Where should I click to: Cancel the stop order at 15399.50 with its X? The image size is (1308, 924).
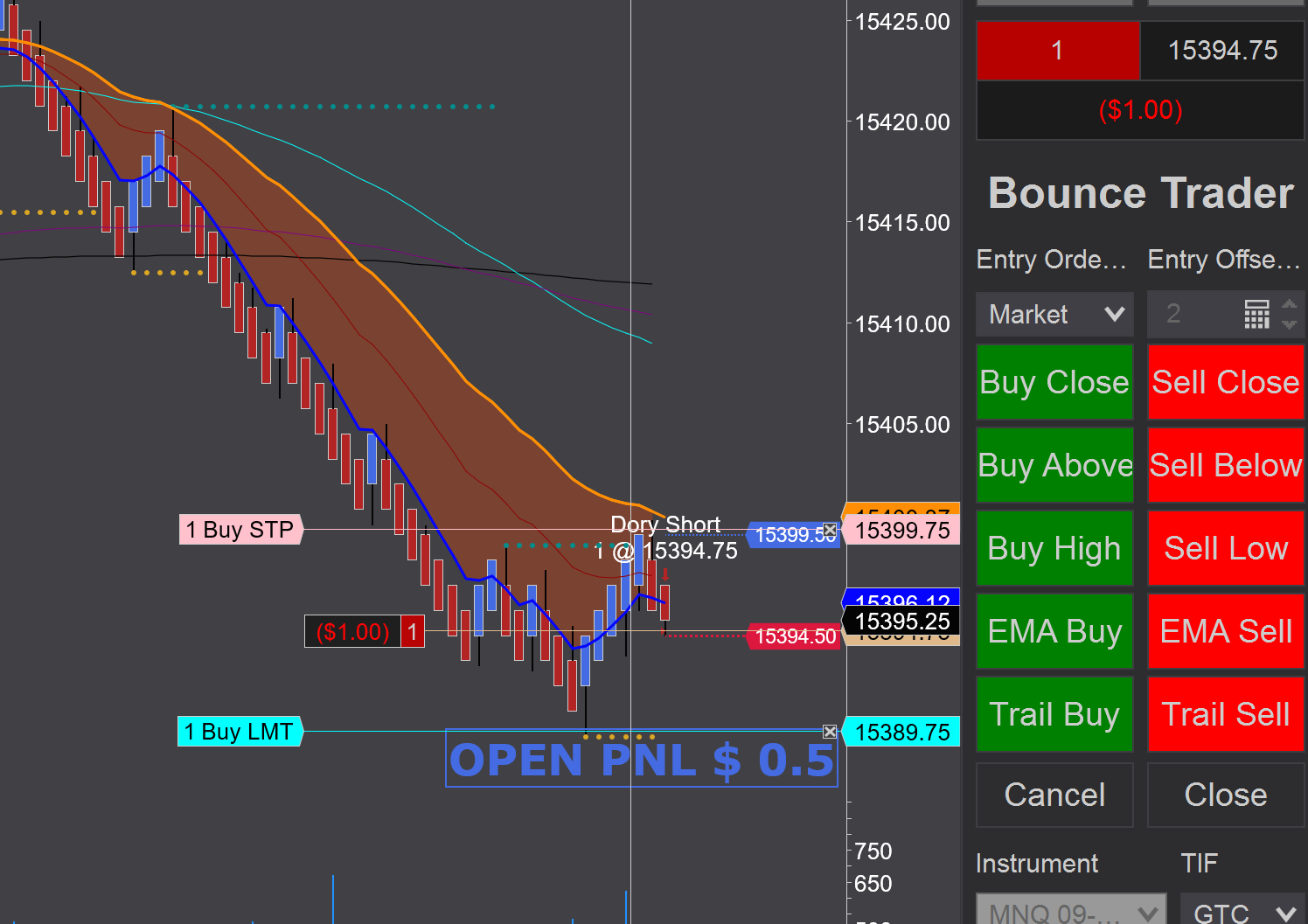click(830, 530)
